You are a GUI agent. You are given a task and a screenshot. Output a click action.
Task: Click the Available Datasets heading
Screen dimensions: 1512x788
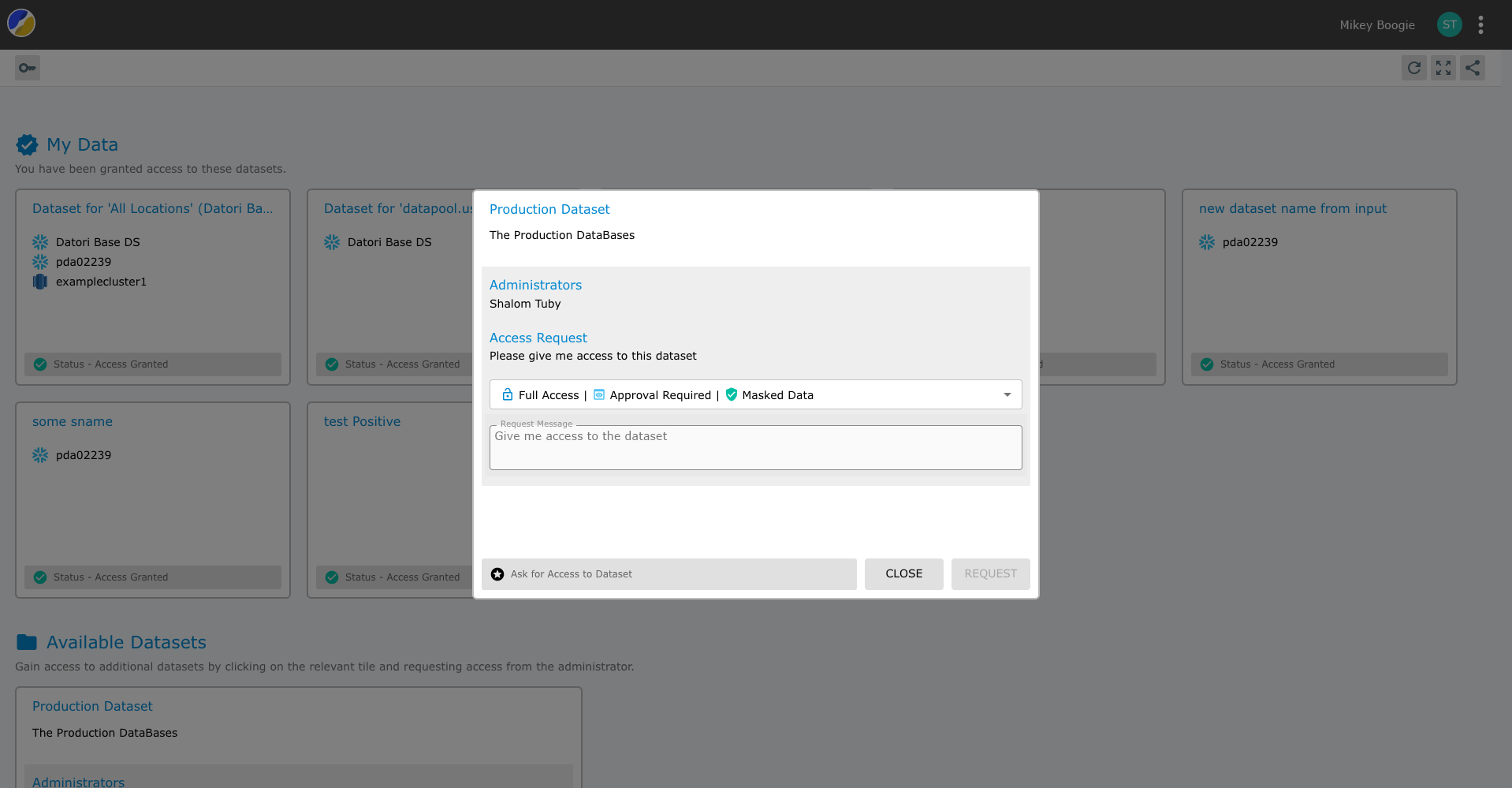126,642
